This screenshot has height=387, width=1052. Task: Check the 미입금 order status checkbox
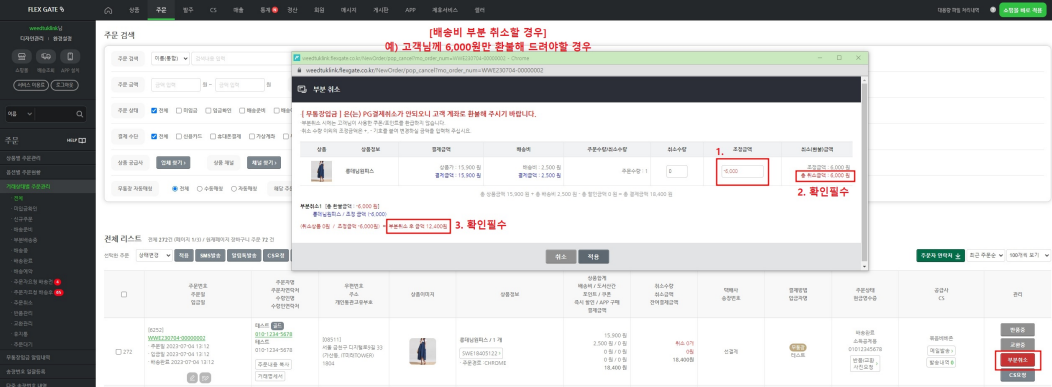tap(178, 111)
